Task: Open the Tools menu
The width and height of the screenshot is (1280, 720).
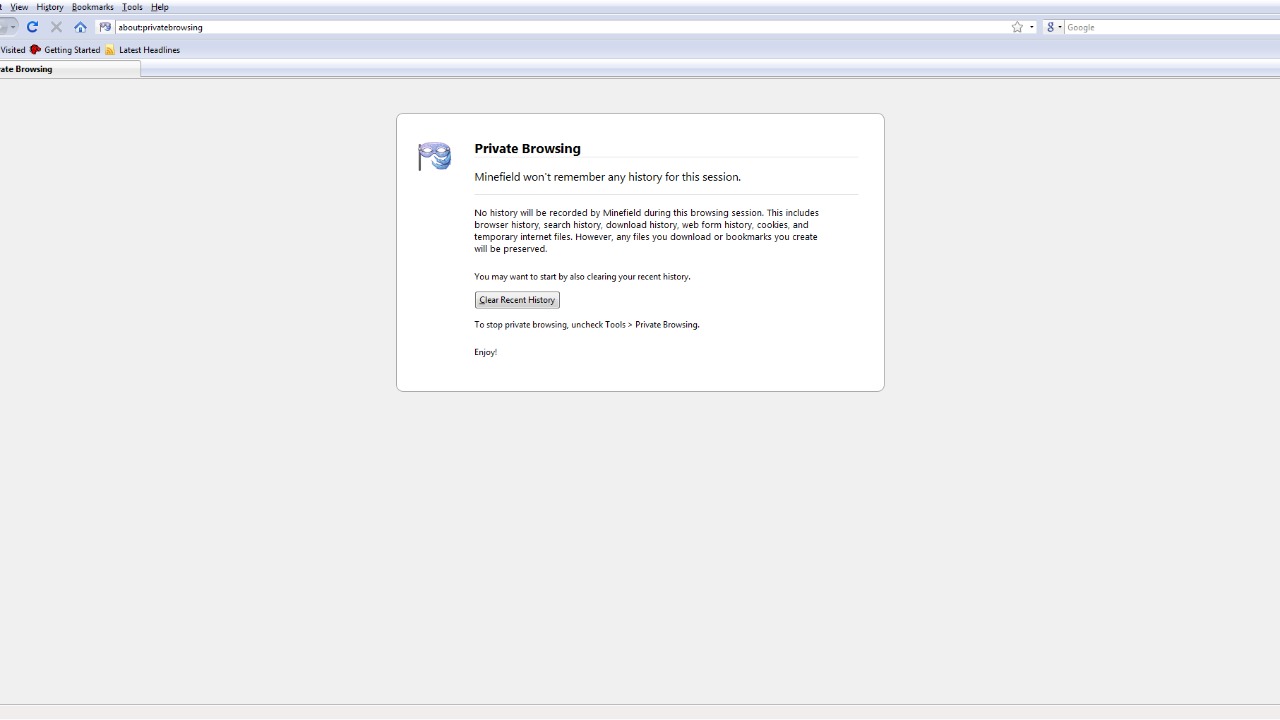Action: coord(132,7)
